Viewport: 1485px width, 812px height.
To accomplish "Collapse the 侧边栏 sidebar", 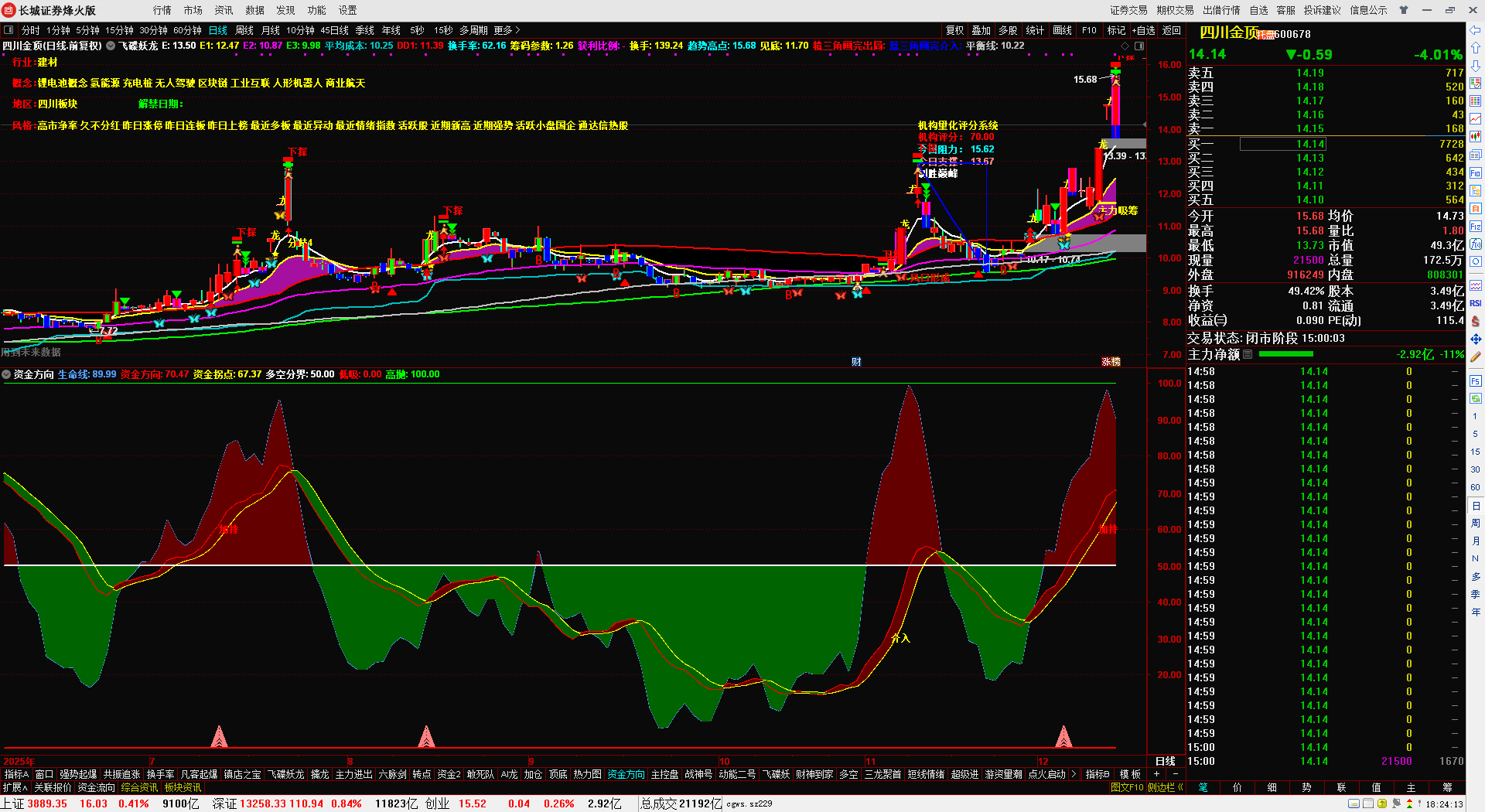I will (1166, 787).
